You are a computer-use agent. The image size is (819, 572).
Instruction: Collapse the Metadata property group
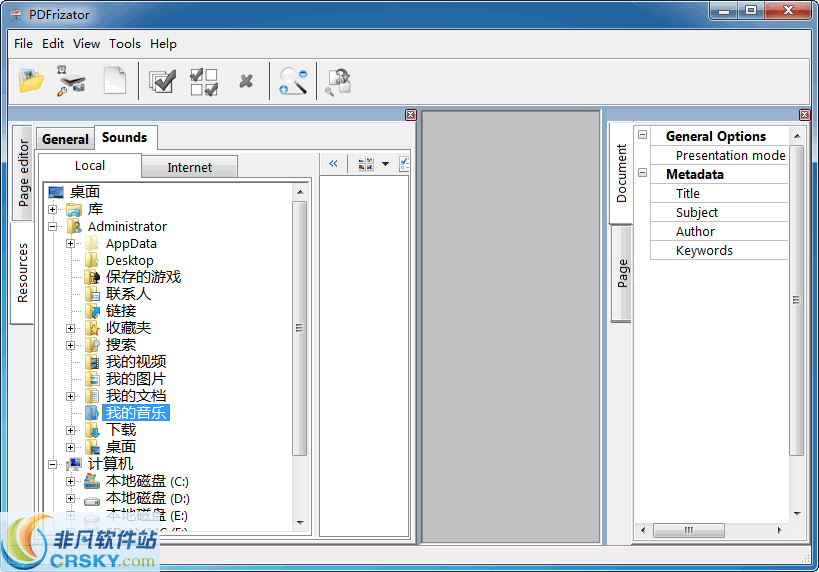tap(642, 174)
